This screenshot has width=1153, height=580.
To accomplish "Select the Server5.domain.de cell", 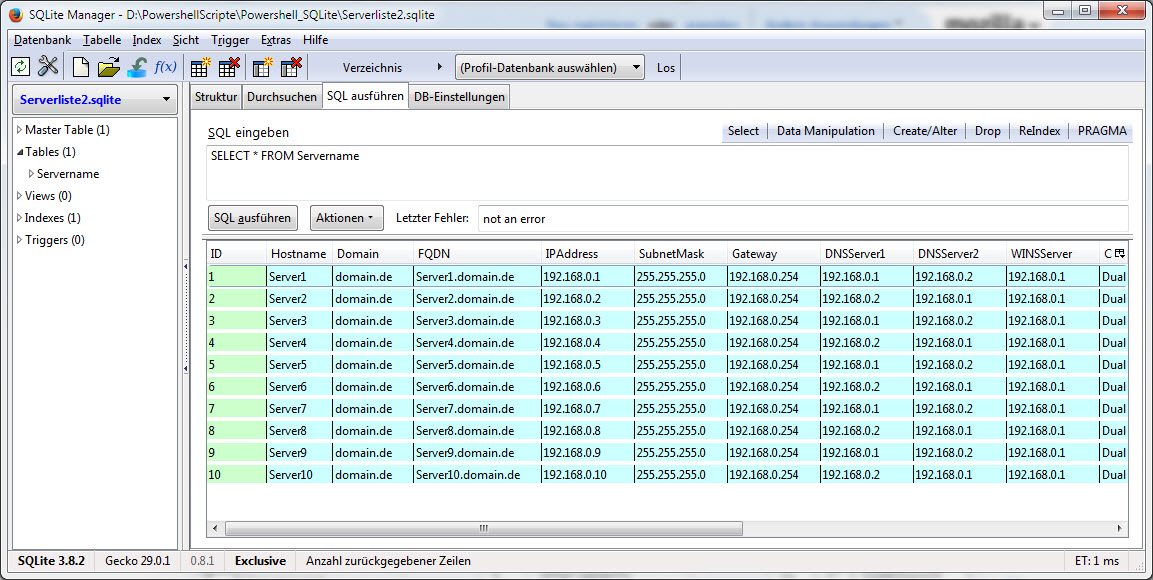I will [476, 365].
